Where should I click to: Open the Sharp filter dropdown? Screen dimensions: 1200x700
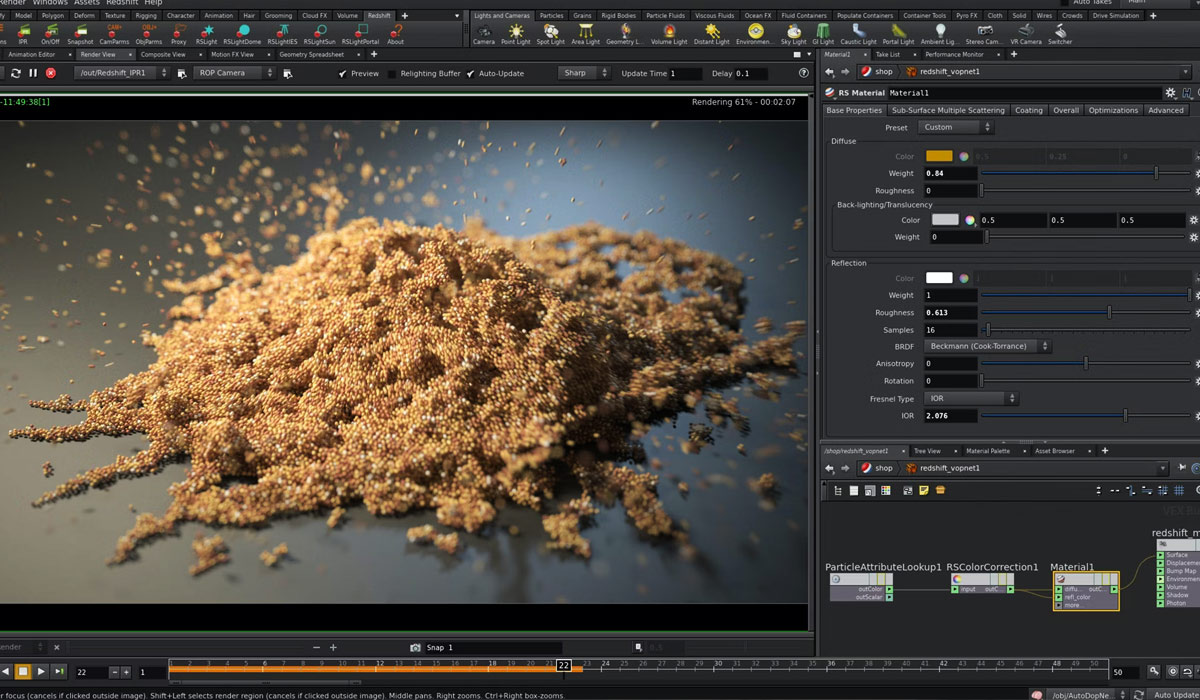pyautogui.click(x=584, y=73)
